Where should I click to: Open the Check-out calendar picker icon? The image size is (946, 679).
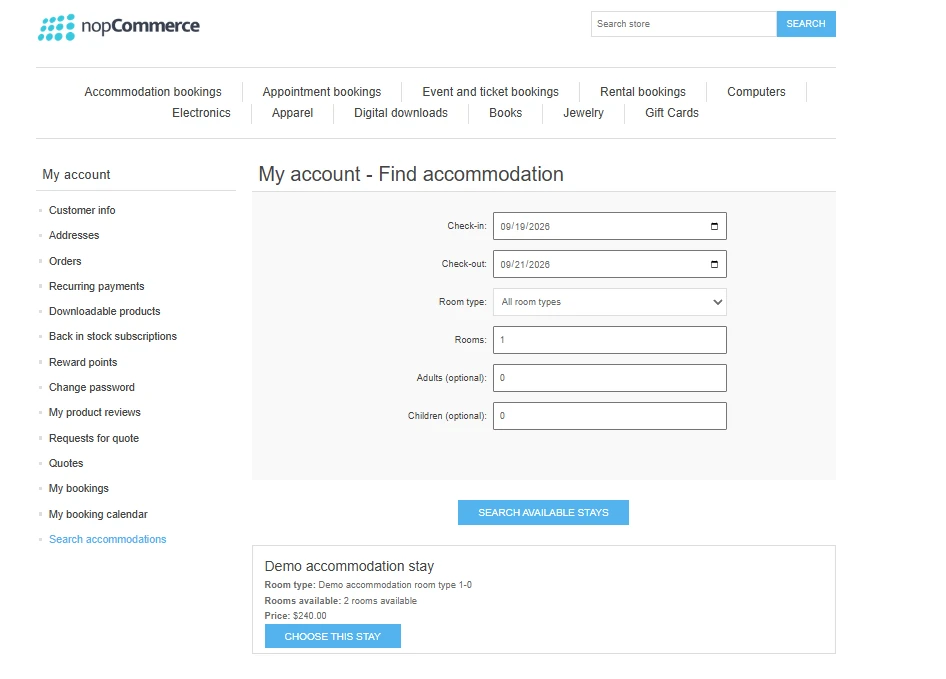coord(714,264)
